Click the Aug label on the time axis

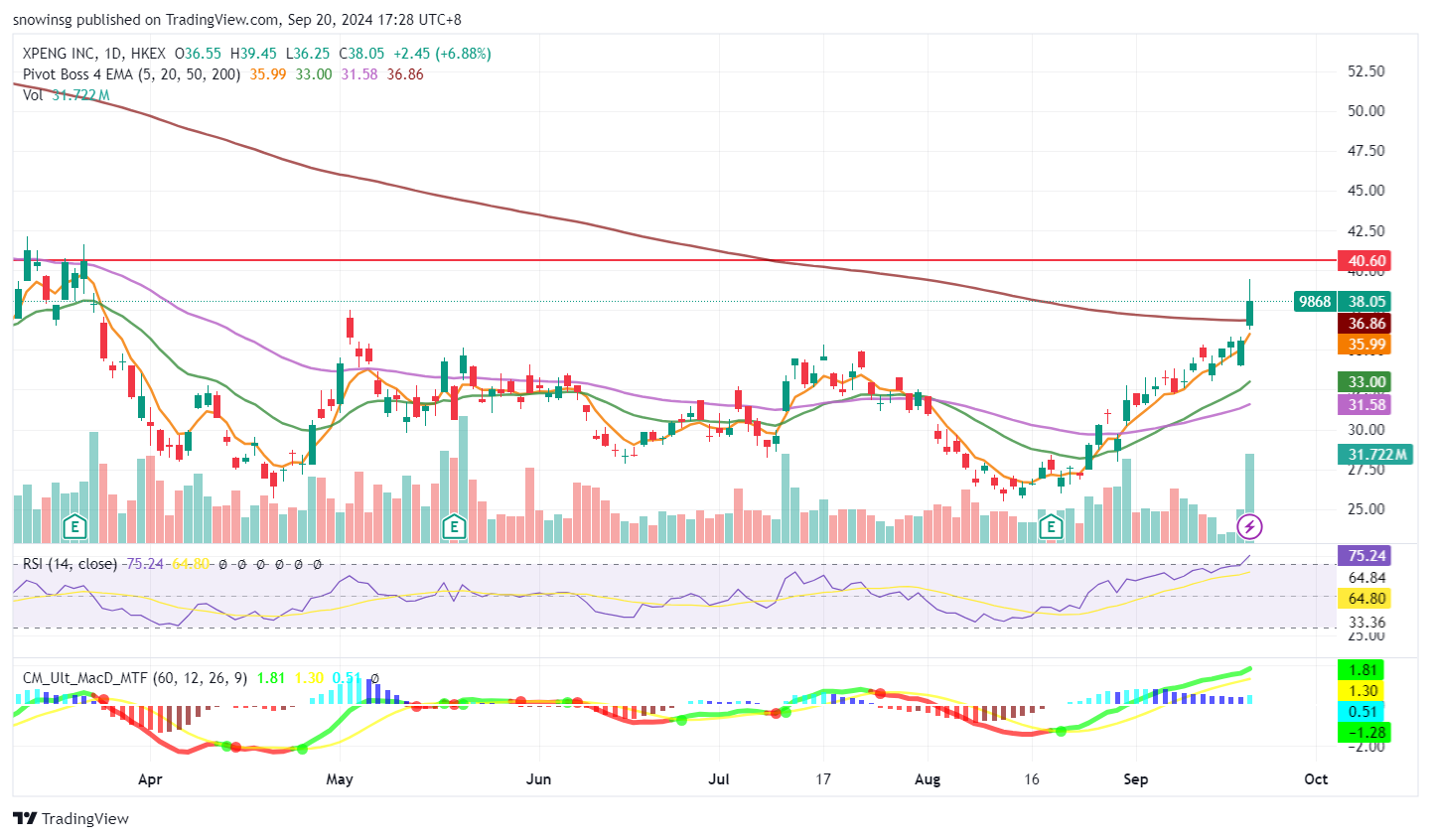point(928,779)
